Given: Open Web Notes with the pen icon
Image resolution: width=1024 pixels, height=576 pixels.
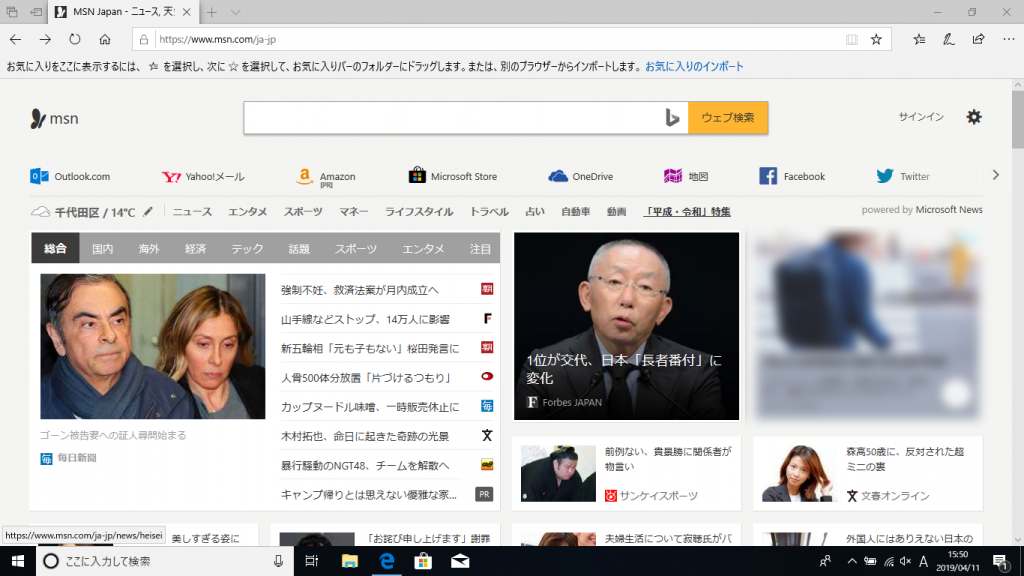Looking at the screenshot, I should (x=947, y=39).
